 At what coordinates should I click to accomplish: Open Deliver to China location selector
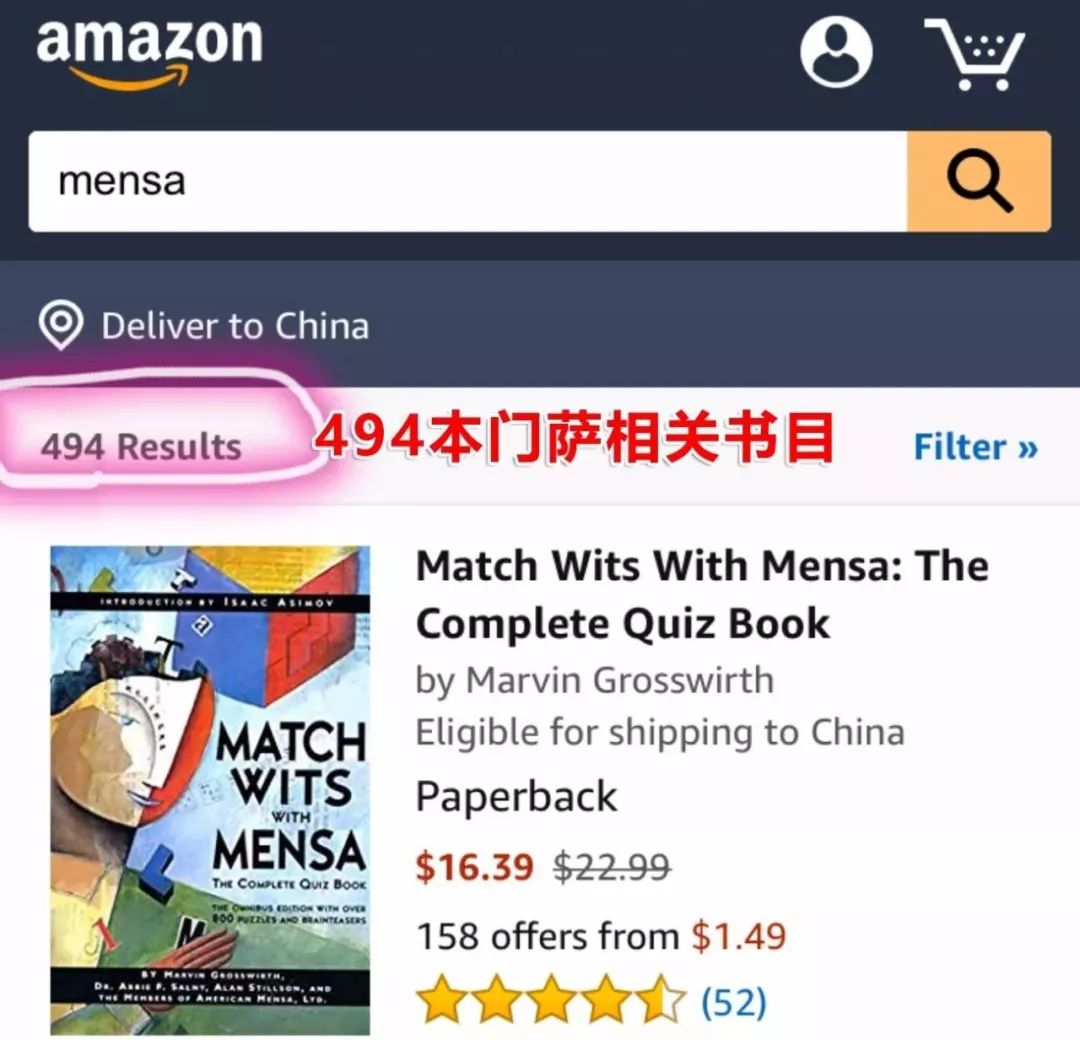pyautogui.click(x=204, y=325)
